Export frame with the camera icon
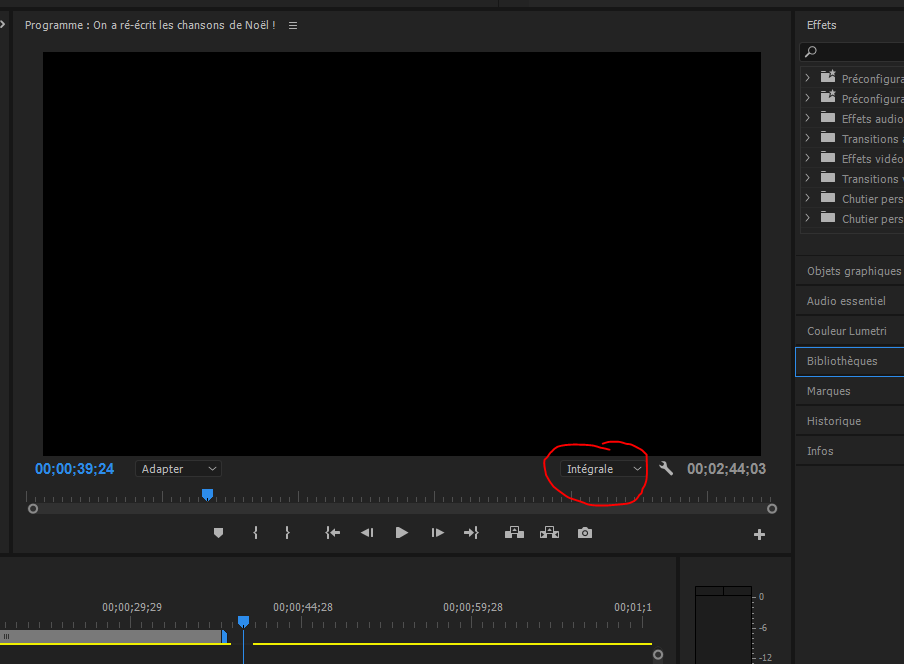Viewport: 904px width, 664px height. pos(585,533)
